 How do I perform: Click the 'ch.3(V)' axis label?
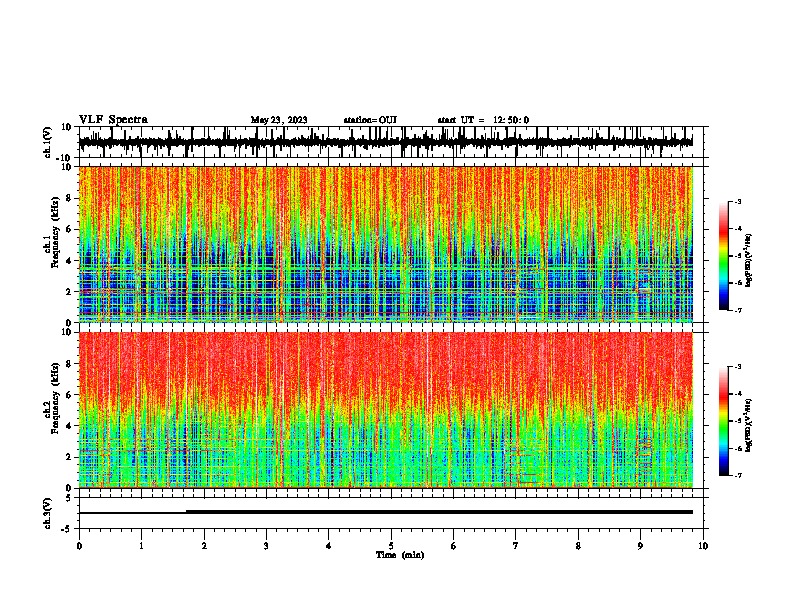click(47, 513)
